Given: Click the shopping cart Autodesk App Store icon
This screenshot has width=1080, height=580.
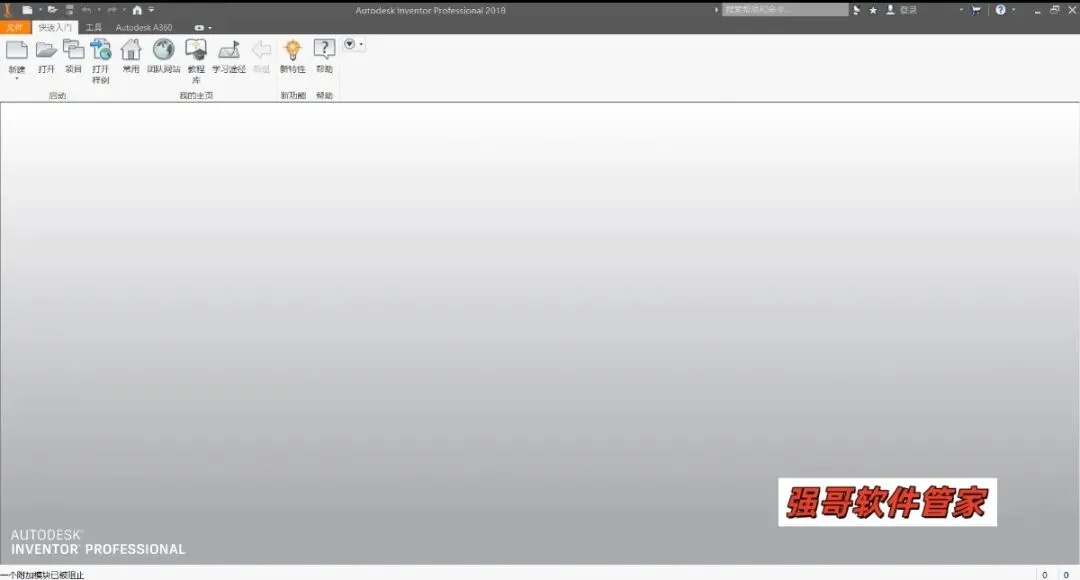Looking at the screenshot, I should [x=976, y=10].
